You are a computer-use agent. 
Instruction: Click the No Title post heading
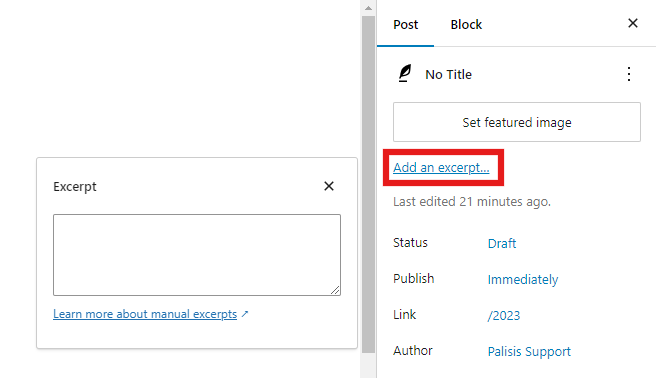pos(448,74)
